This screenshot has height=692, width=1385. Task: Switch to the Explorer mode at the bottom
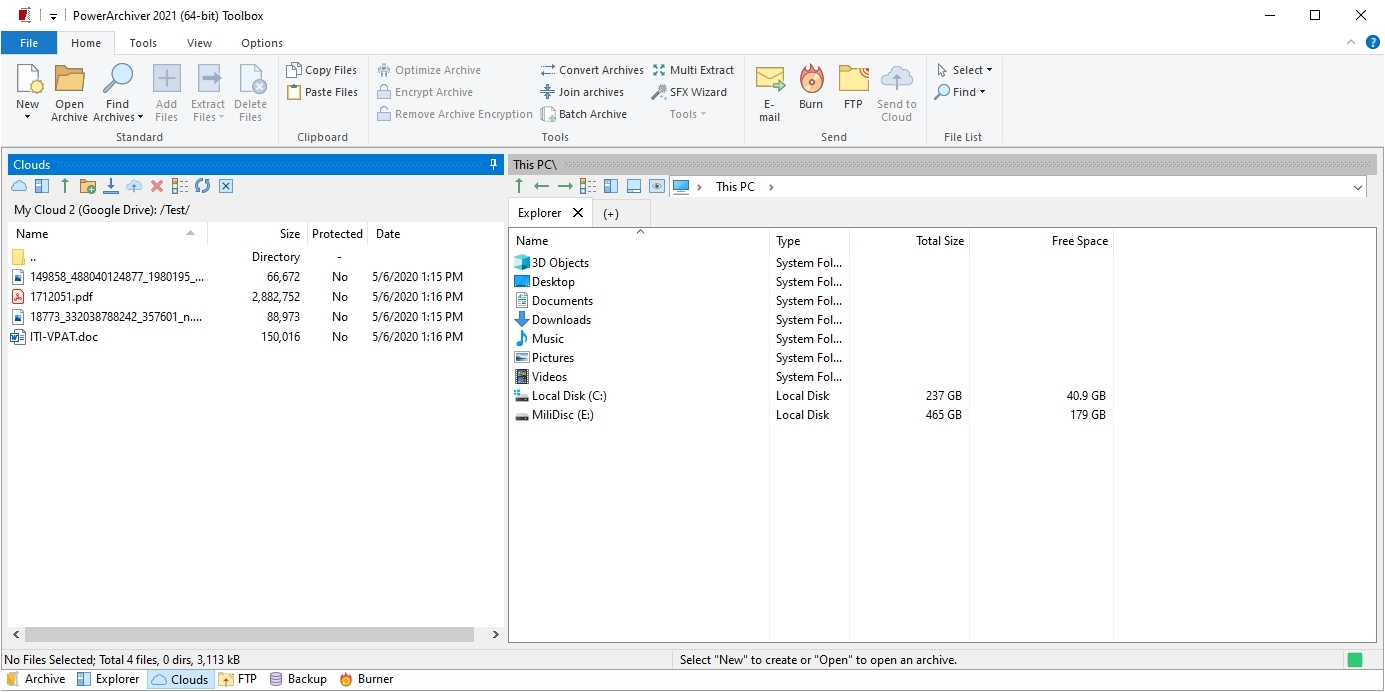click(x=108, y=679)
